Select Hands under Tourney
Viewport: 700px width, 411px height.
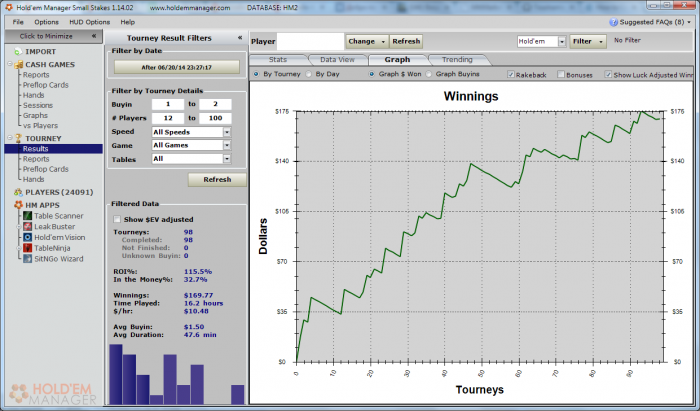(x=33, y=179)
